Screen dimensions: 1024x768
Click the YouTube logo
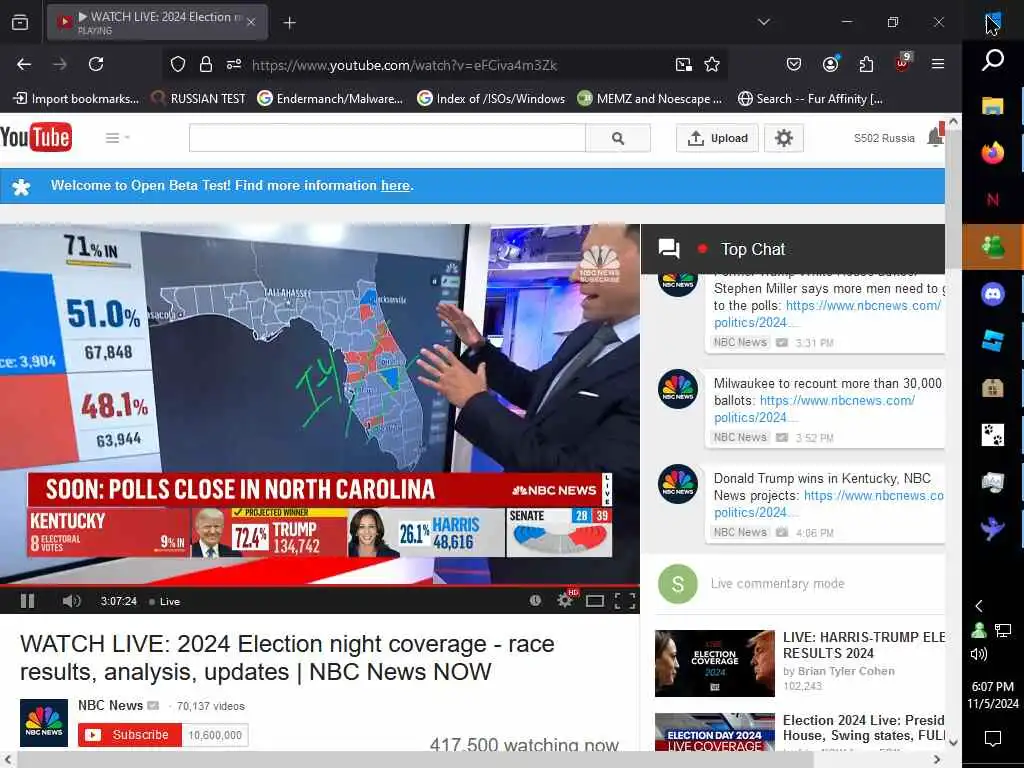point(36,137)
